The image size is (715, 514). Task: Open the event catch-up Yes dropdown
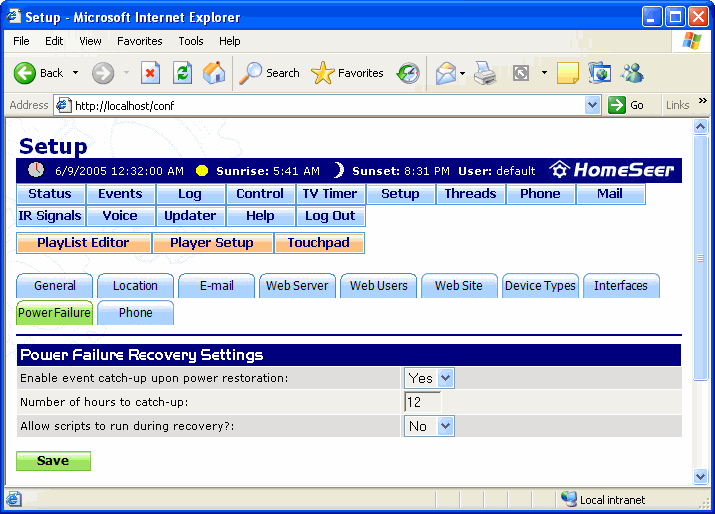click(x=429, y=378)
